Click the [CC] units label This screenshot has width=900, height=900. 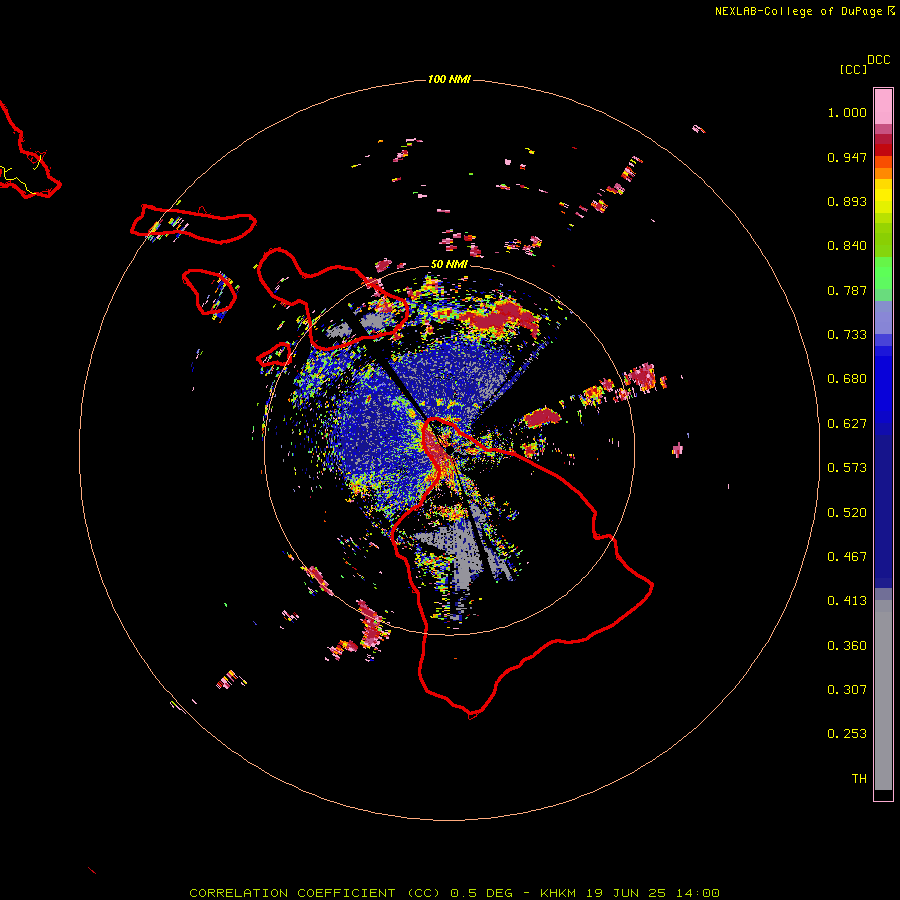tap(853, 69)
